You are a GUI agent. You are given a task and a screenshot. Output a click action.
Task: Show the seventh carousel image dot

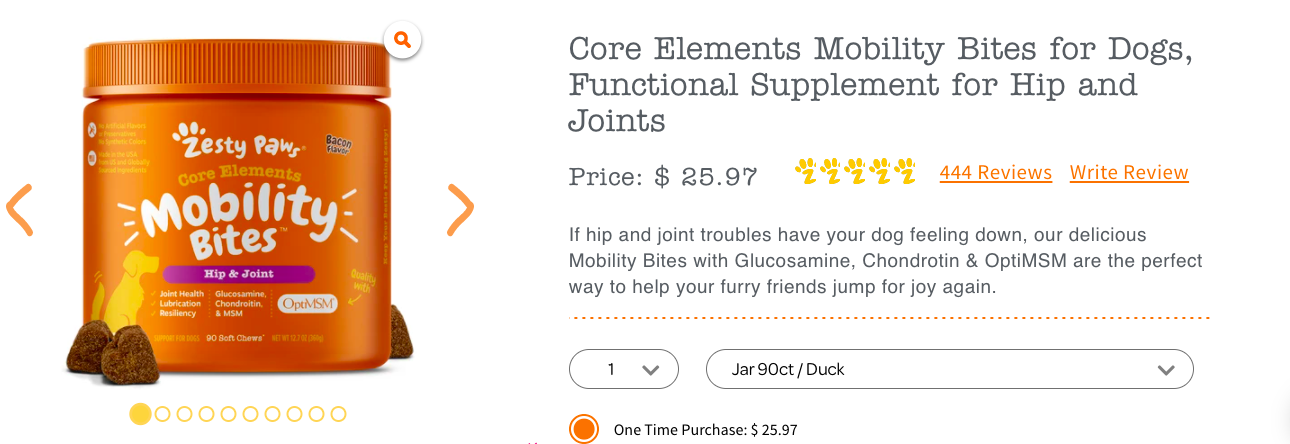(x=273, y=414)
